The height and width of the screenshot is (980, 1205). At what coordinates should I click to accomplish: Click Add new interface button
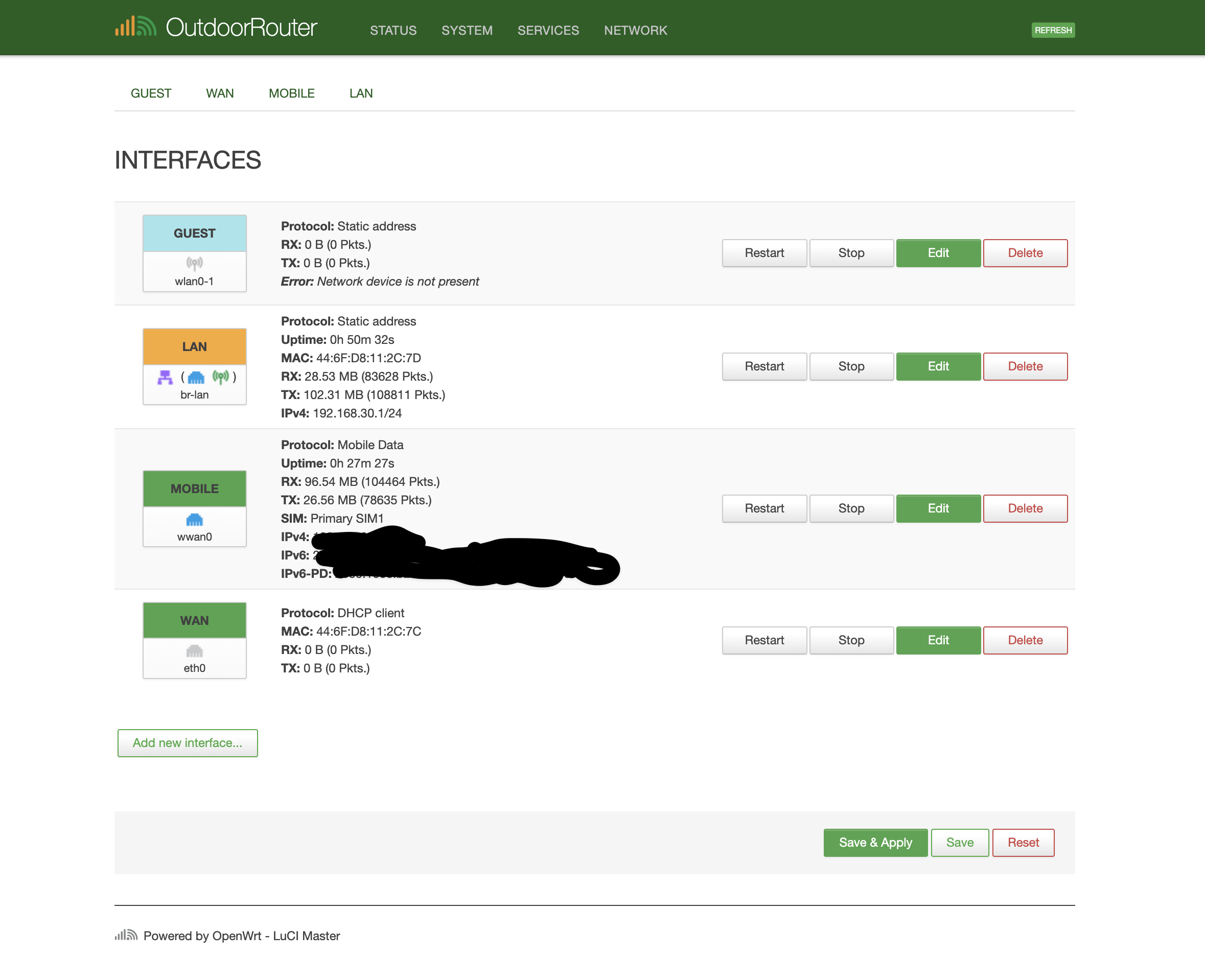tap(188, 743)
